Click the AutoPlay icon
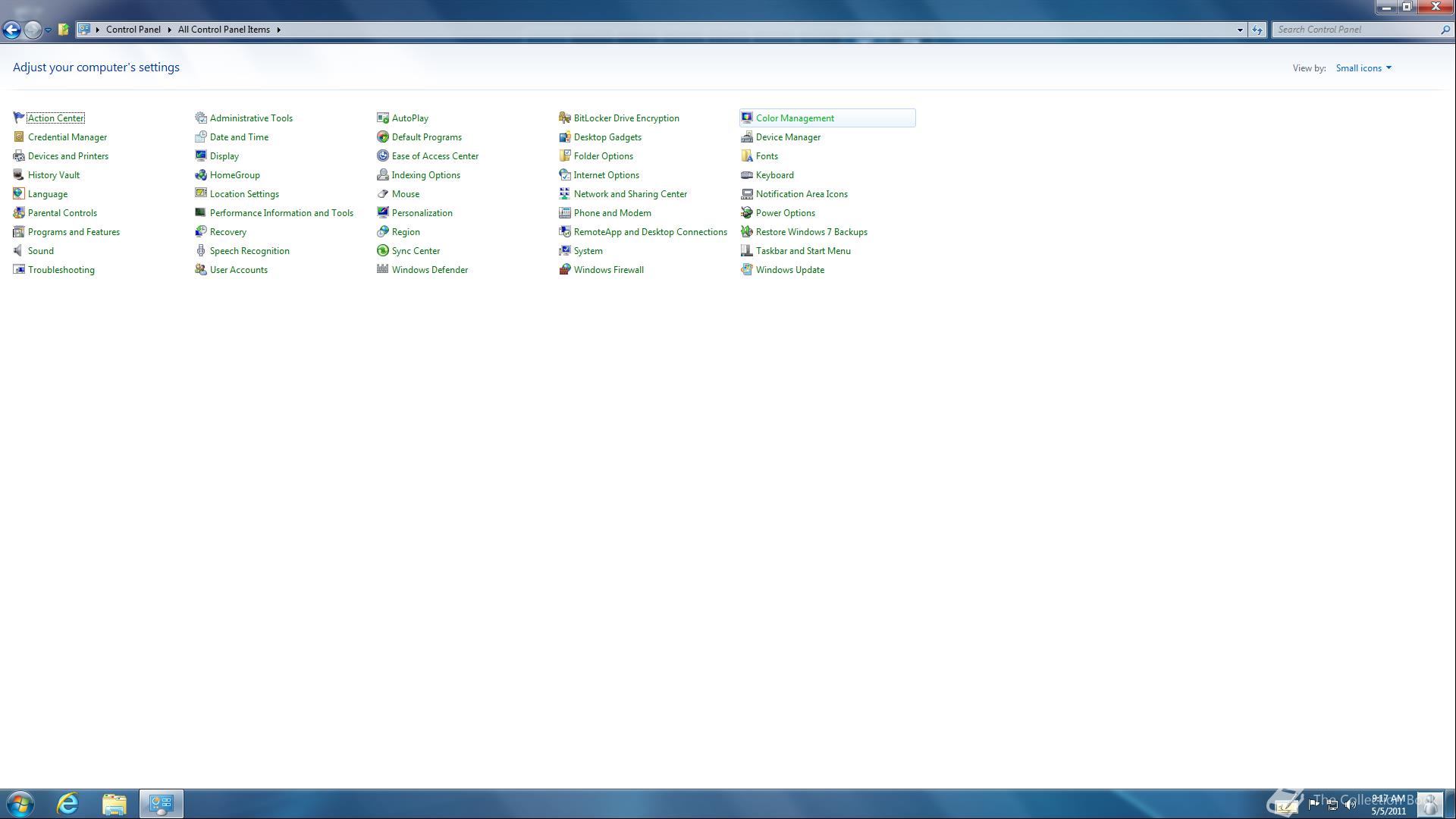The height and width of the screenshot is (819, 1456). [383, 118]
